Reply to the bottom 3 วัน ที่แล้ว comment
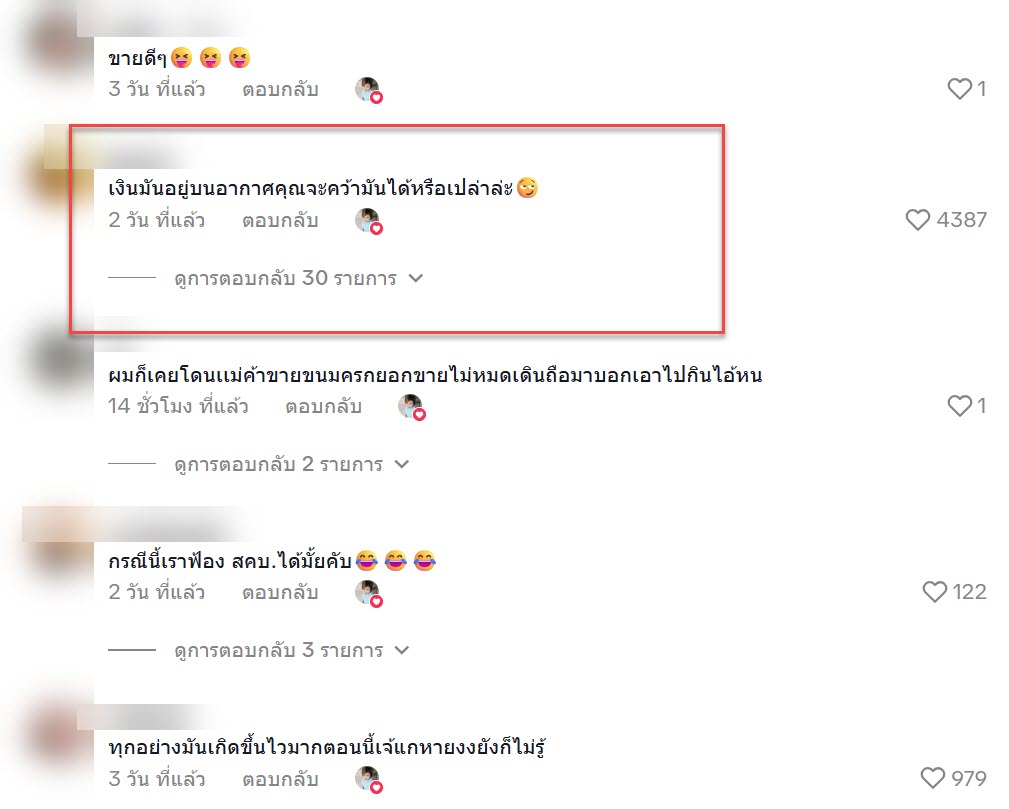The height and width of the screenshot is (809, 1009). point(280,779)
